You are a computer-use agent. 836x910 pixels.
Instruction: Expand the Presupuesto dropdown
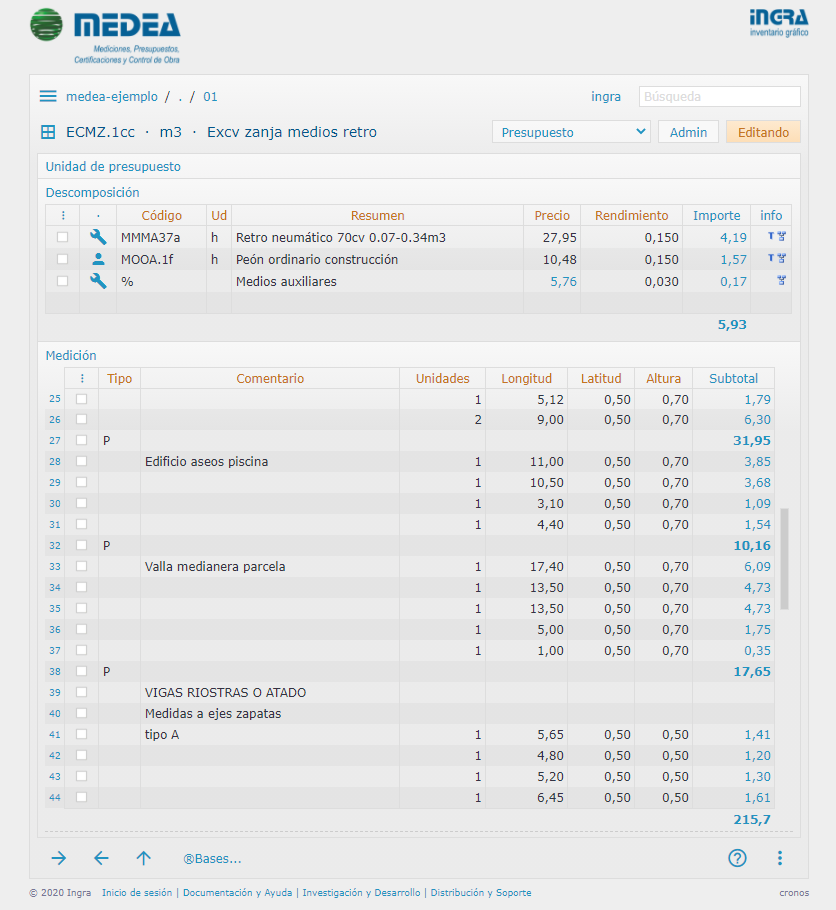coord(570,132)
